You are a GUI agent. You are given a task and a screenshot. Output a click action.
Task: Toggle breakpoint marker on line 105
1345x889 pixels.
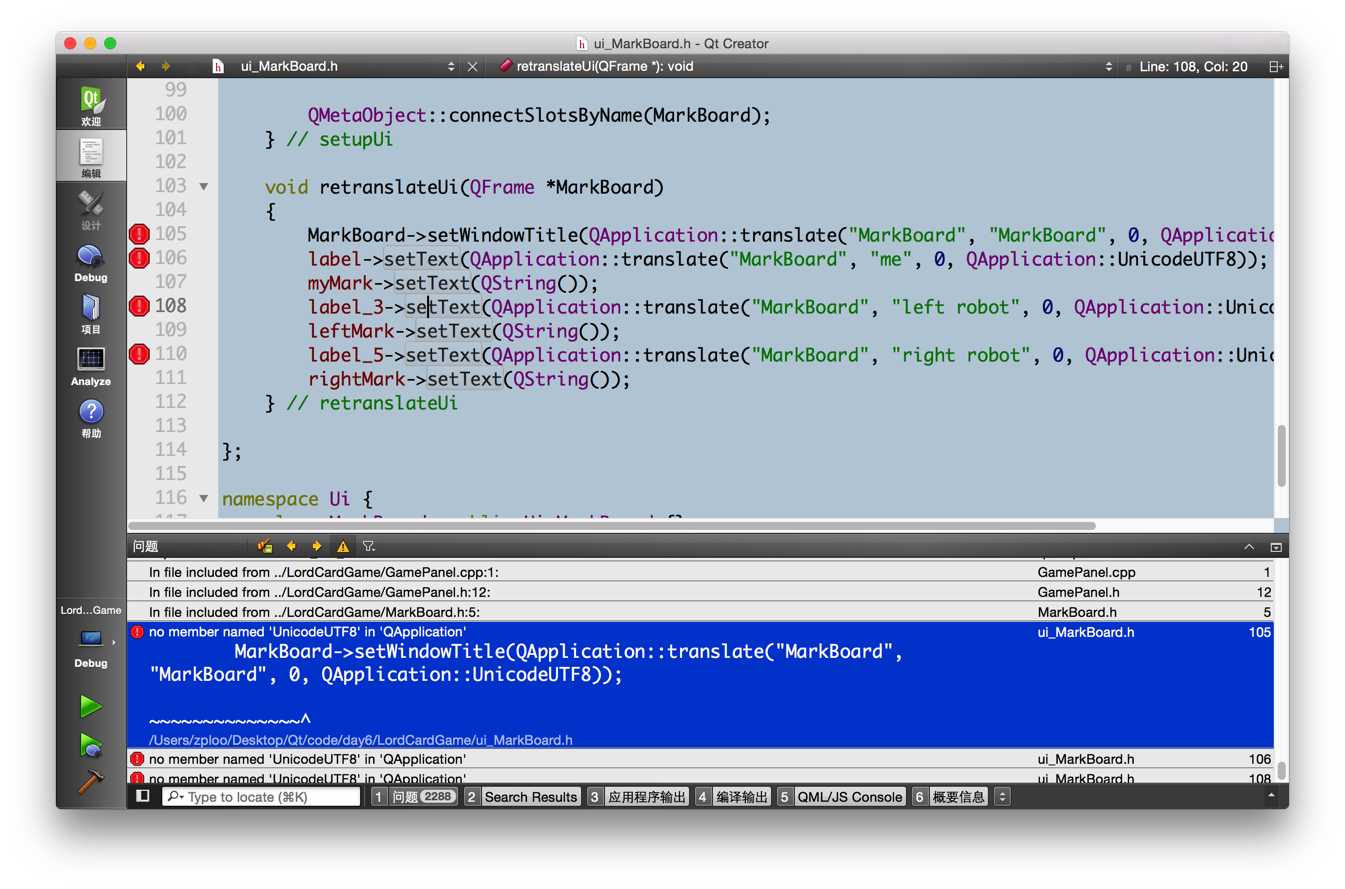pyautogui.click(x=139, y=235)
